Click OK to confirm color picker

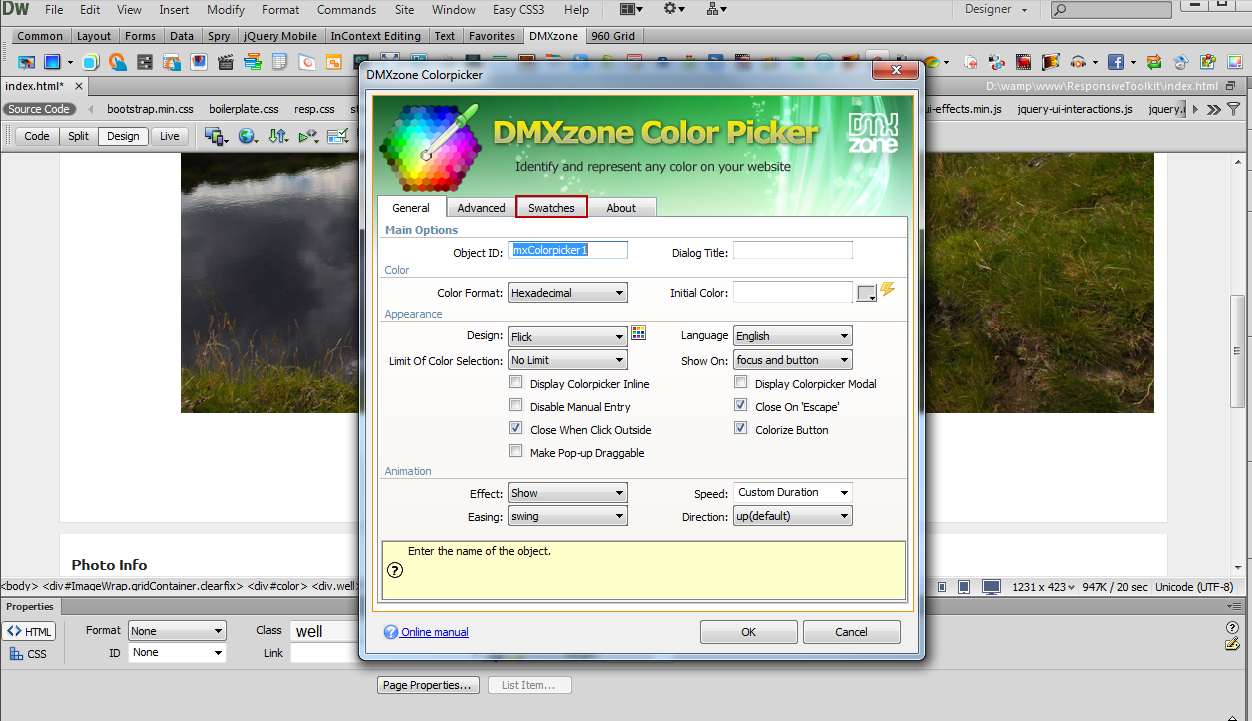click(748, 632)
